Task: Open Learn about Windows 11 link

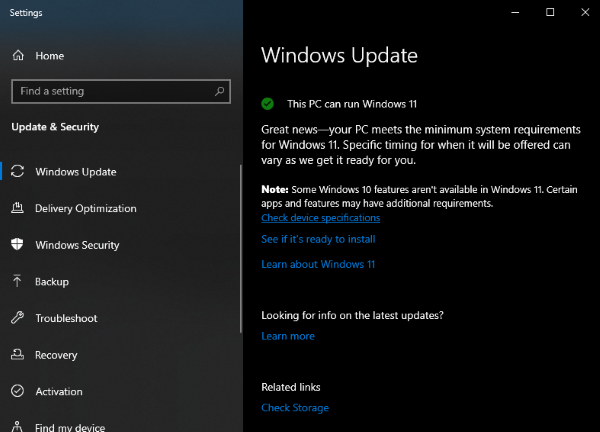Action: tap(318, 264)
